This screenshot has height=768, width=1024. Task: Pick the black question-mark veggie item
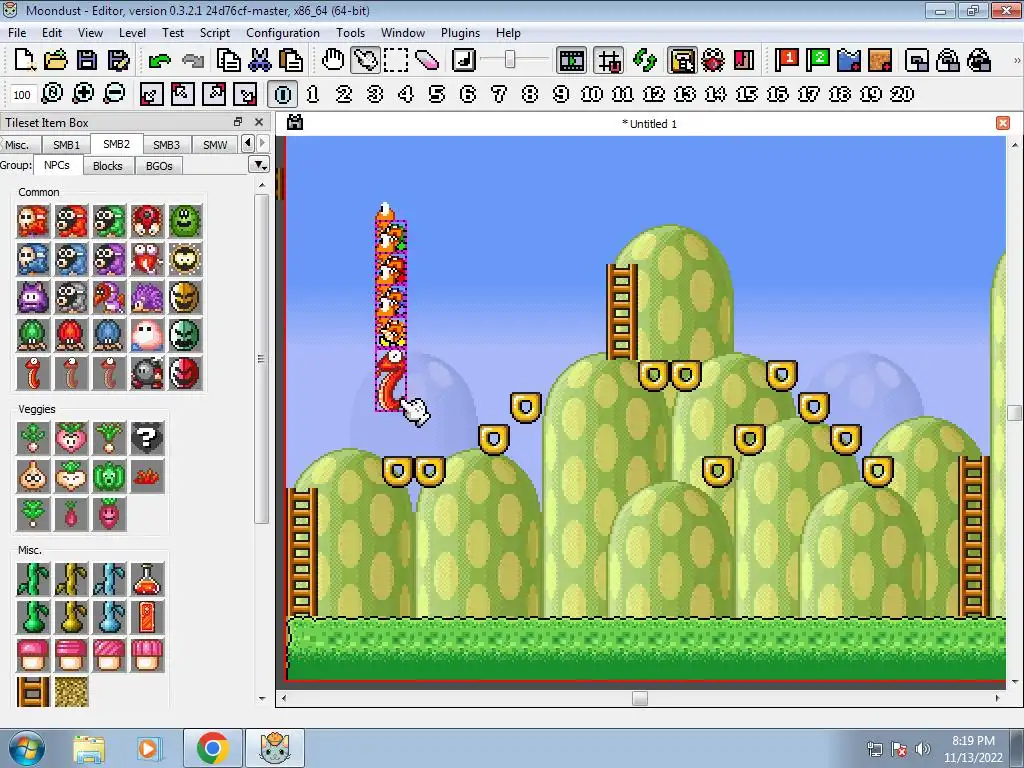pyautogui.click(x=147, y=438)
